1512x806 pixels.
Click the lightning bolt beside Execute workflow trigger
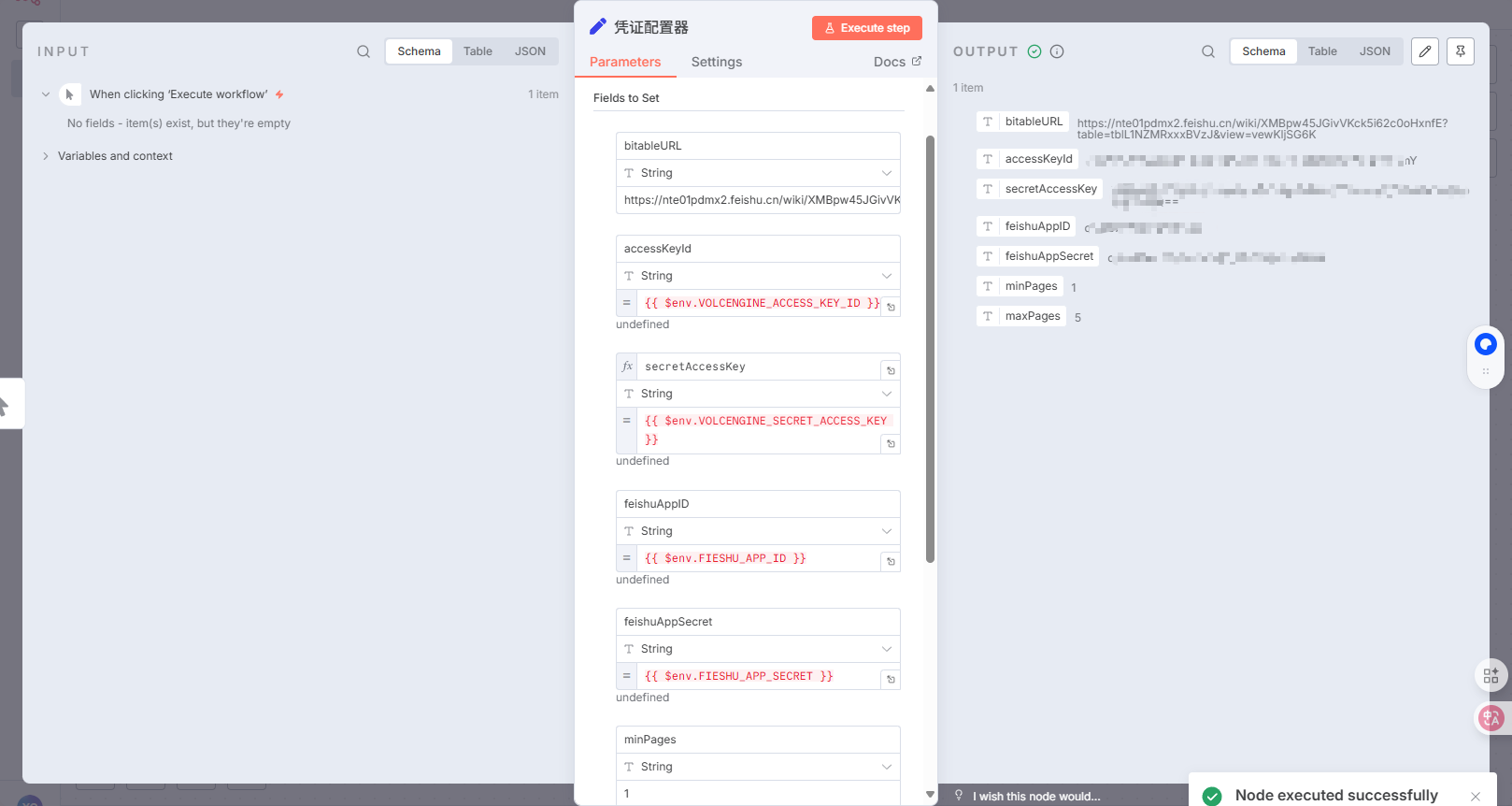point(279,94)
